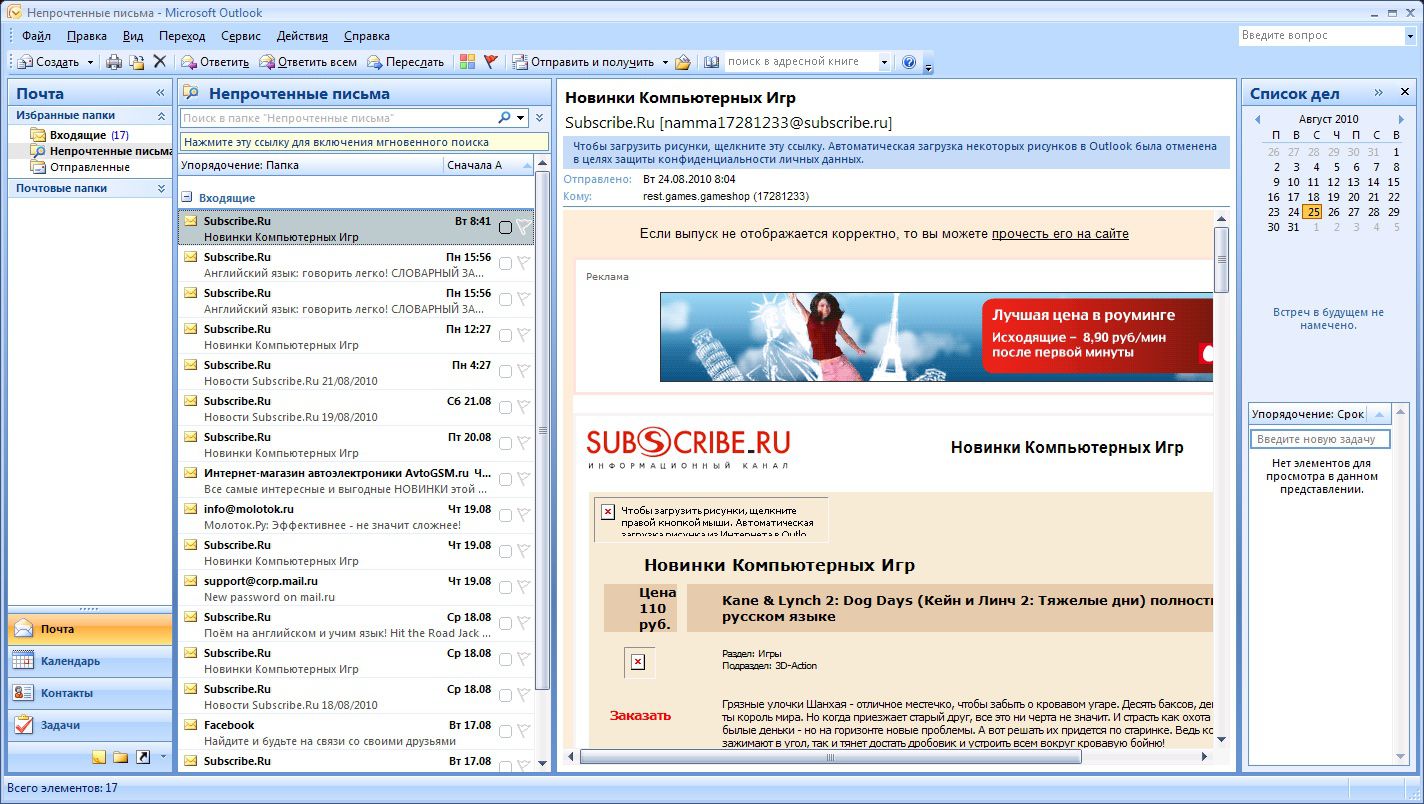This screenshot has height=804, width=1424.
Task: Open the Файл menu
Action: coord(36,36)
